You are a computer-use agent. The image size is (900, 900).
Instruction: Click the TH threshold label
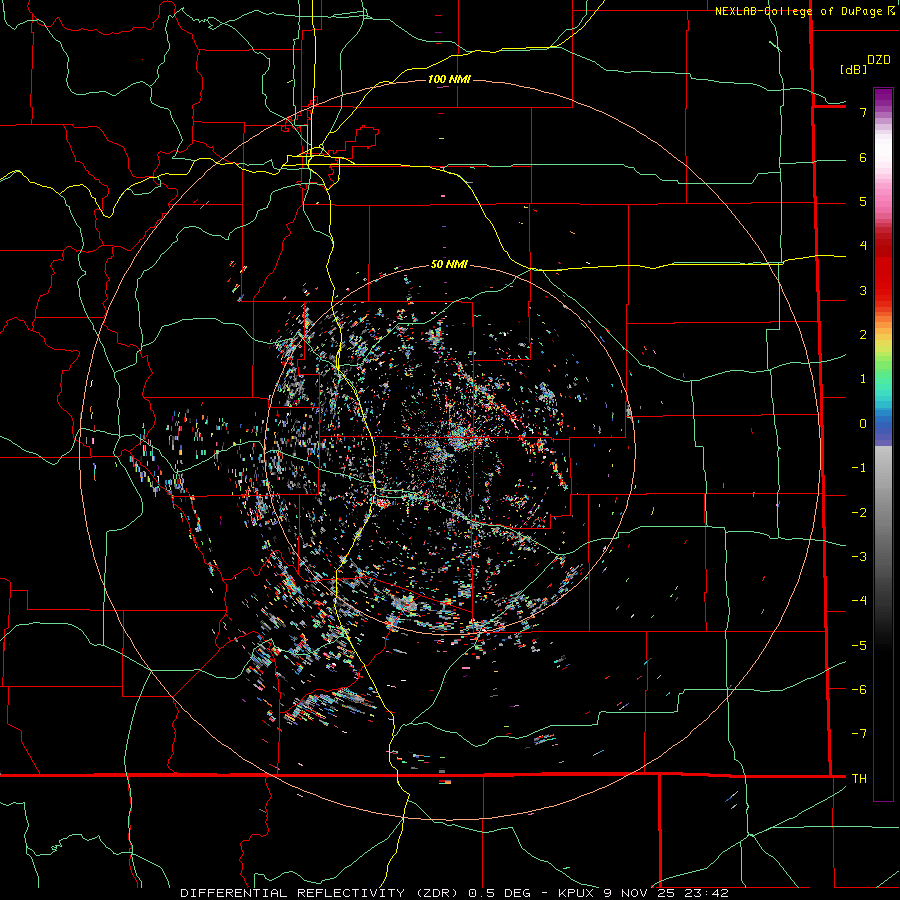(x=859, y=778)
